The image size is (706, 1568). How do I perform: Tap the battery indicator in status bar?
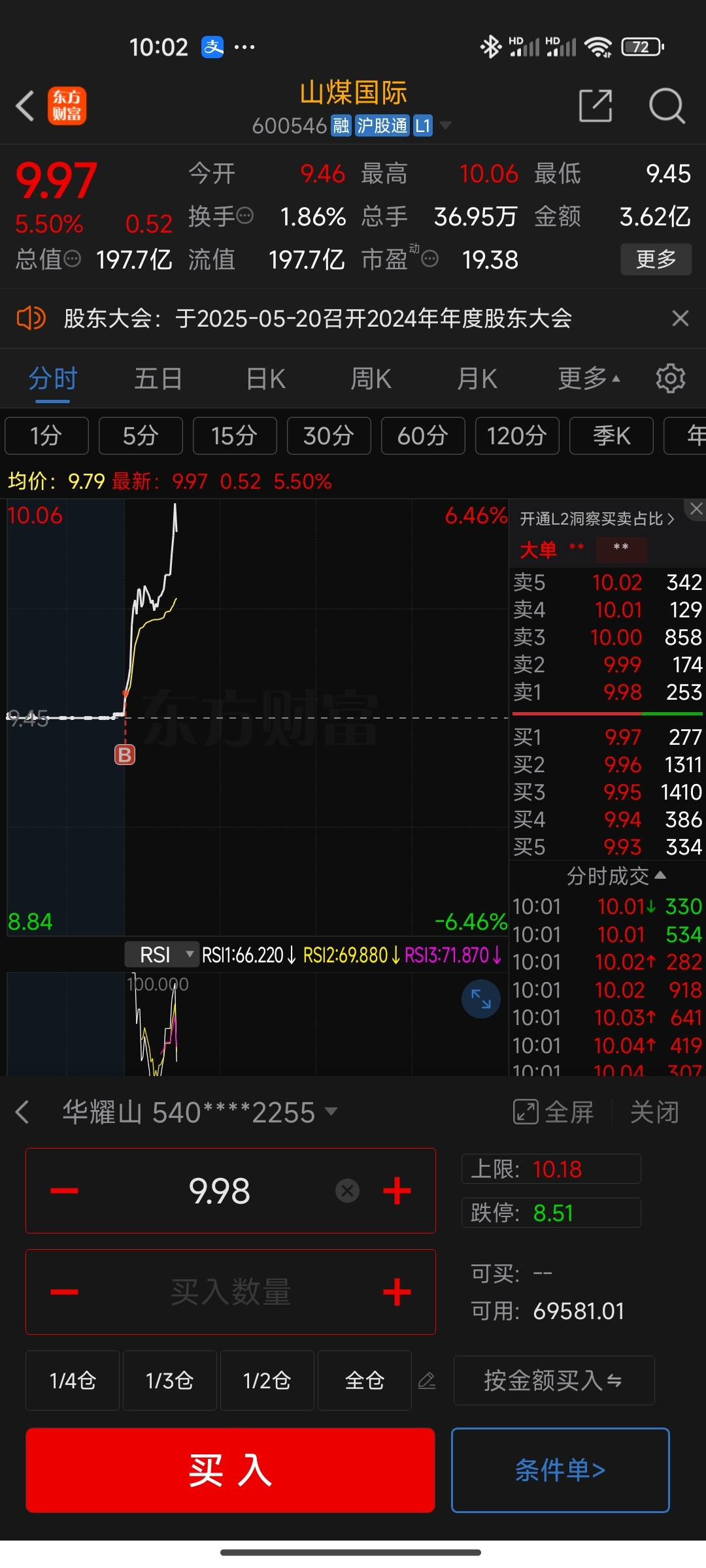click(x=643, y=47)
